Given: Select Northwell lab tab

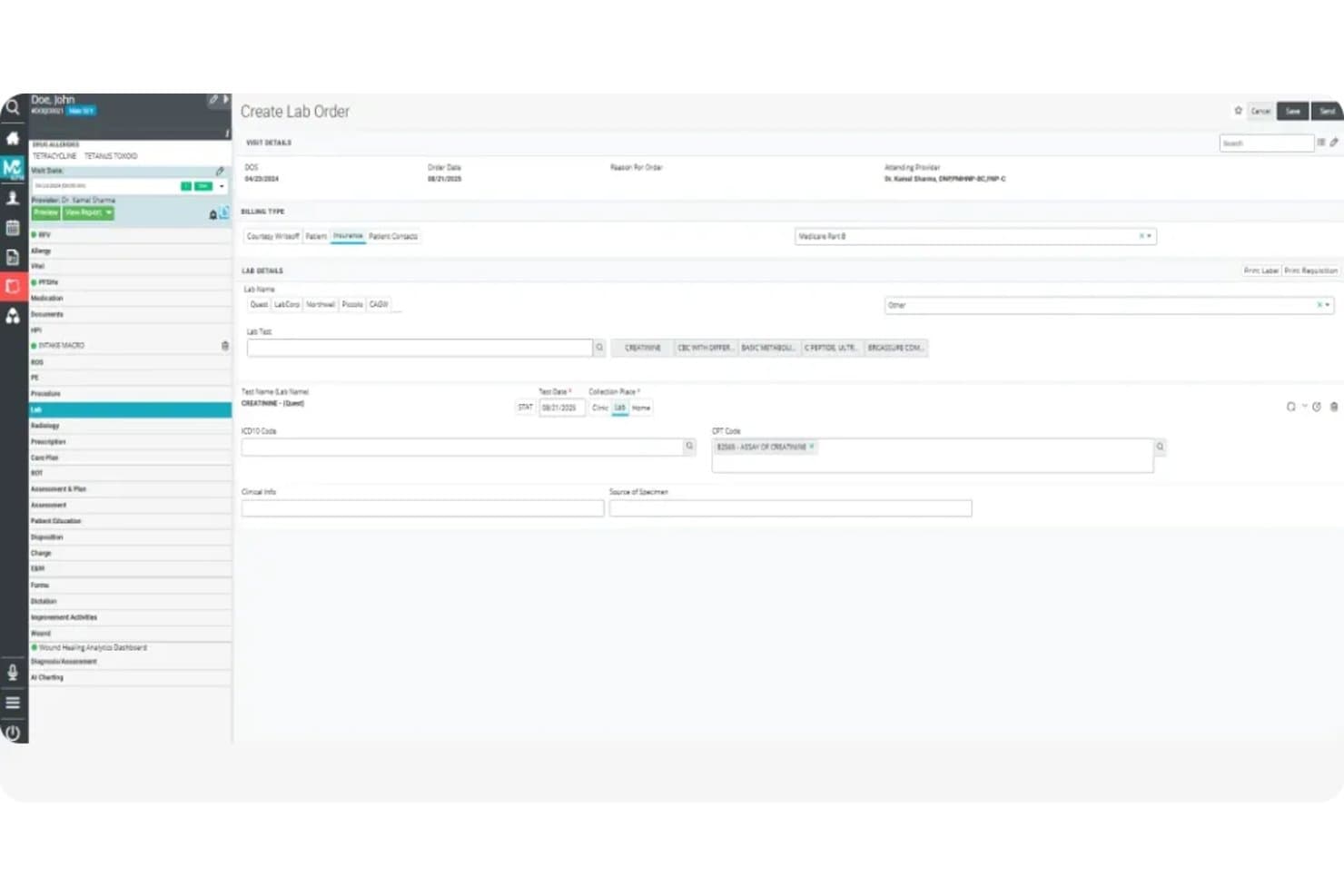Looking at the screenshot, I should [x=321, y=304].
